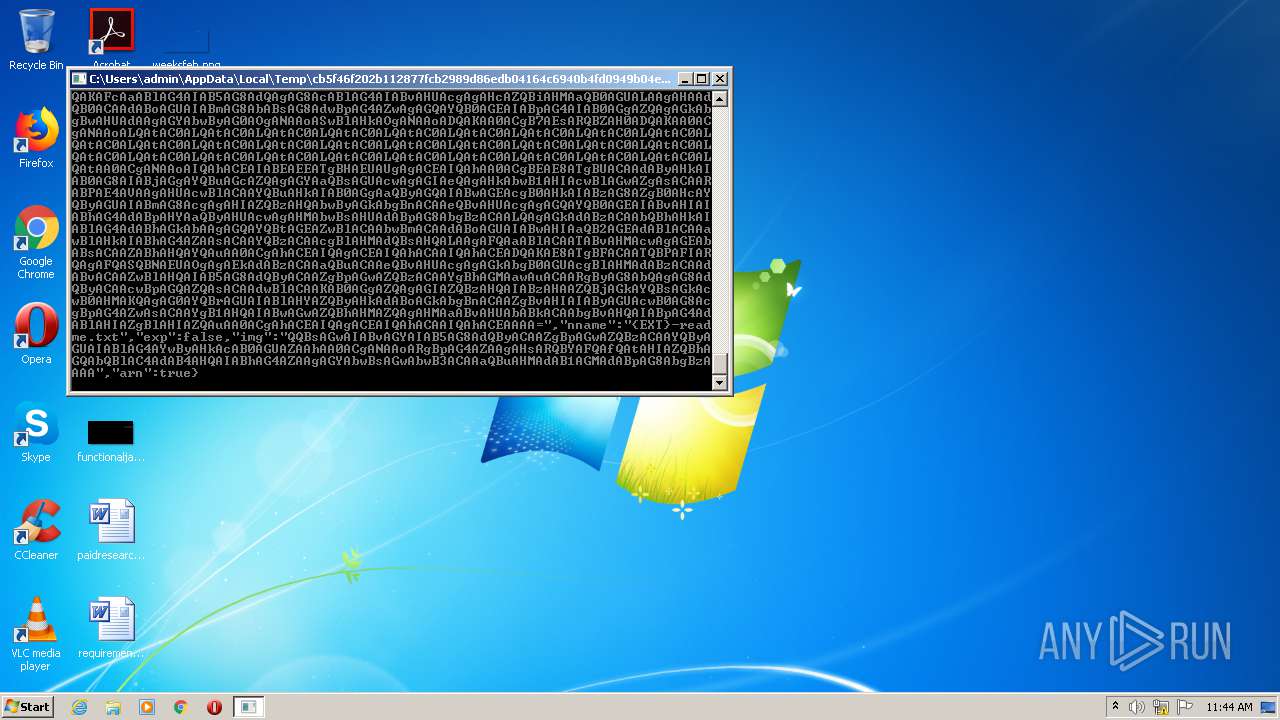Screen dimensions: 1280x720
Task: Launch CCleaner desktop shortcut
Action: click(36, 530)
